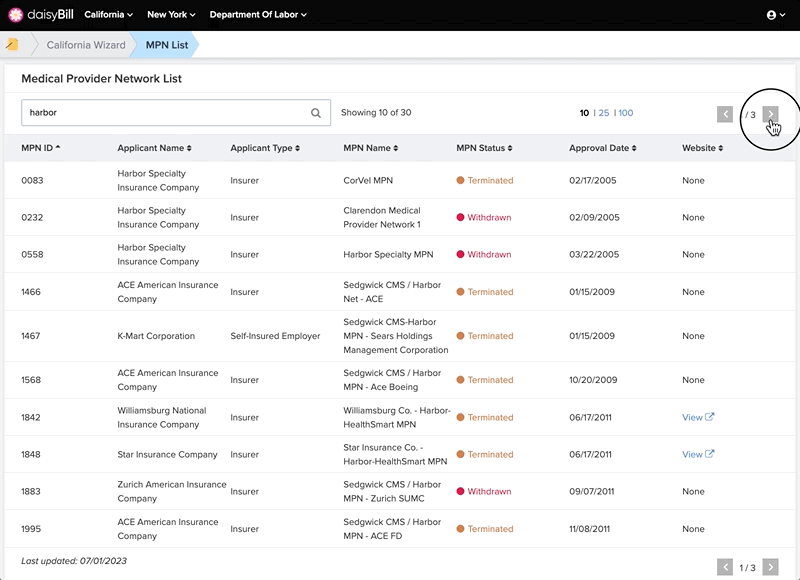Click Withdrawn status for MPN 1883

(484, 491)
